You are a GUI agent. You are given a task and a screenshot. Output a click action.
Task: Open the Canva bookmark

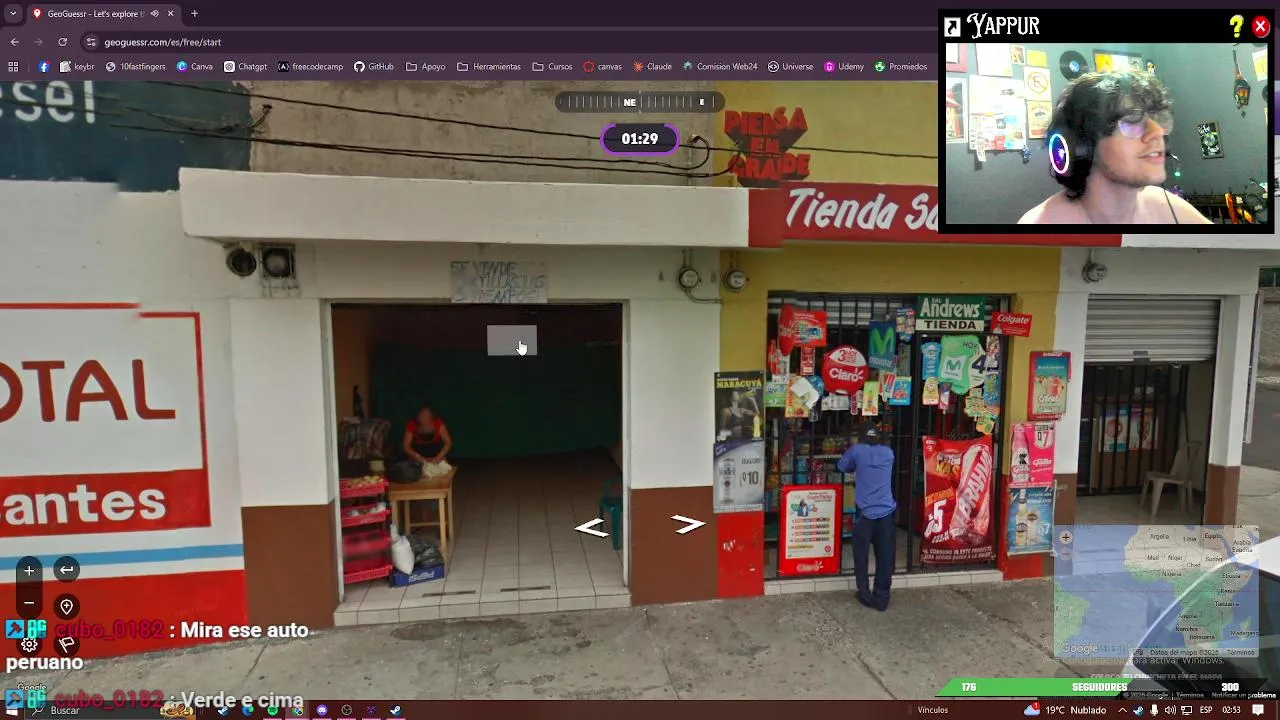tap(194, 67)
